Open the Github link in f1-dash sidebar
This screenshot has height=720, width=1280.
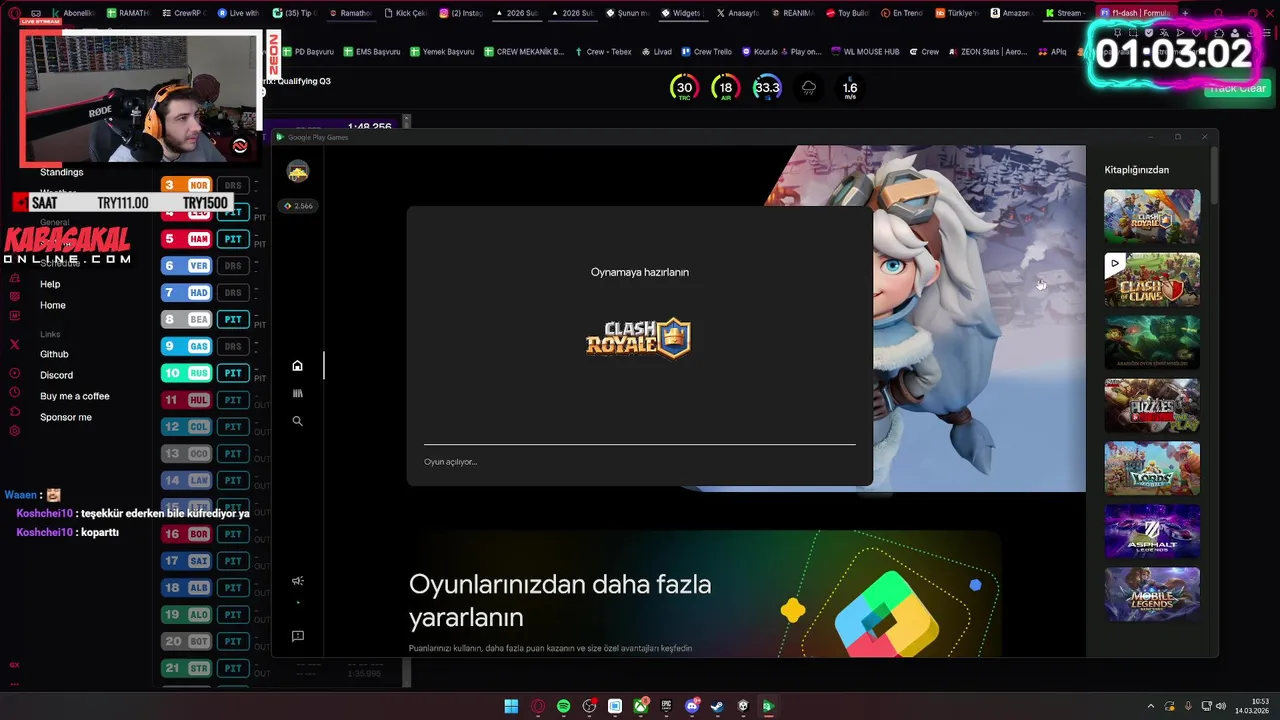click(x=54, y=354)
